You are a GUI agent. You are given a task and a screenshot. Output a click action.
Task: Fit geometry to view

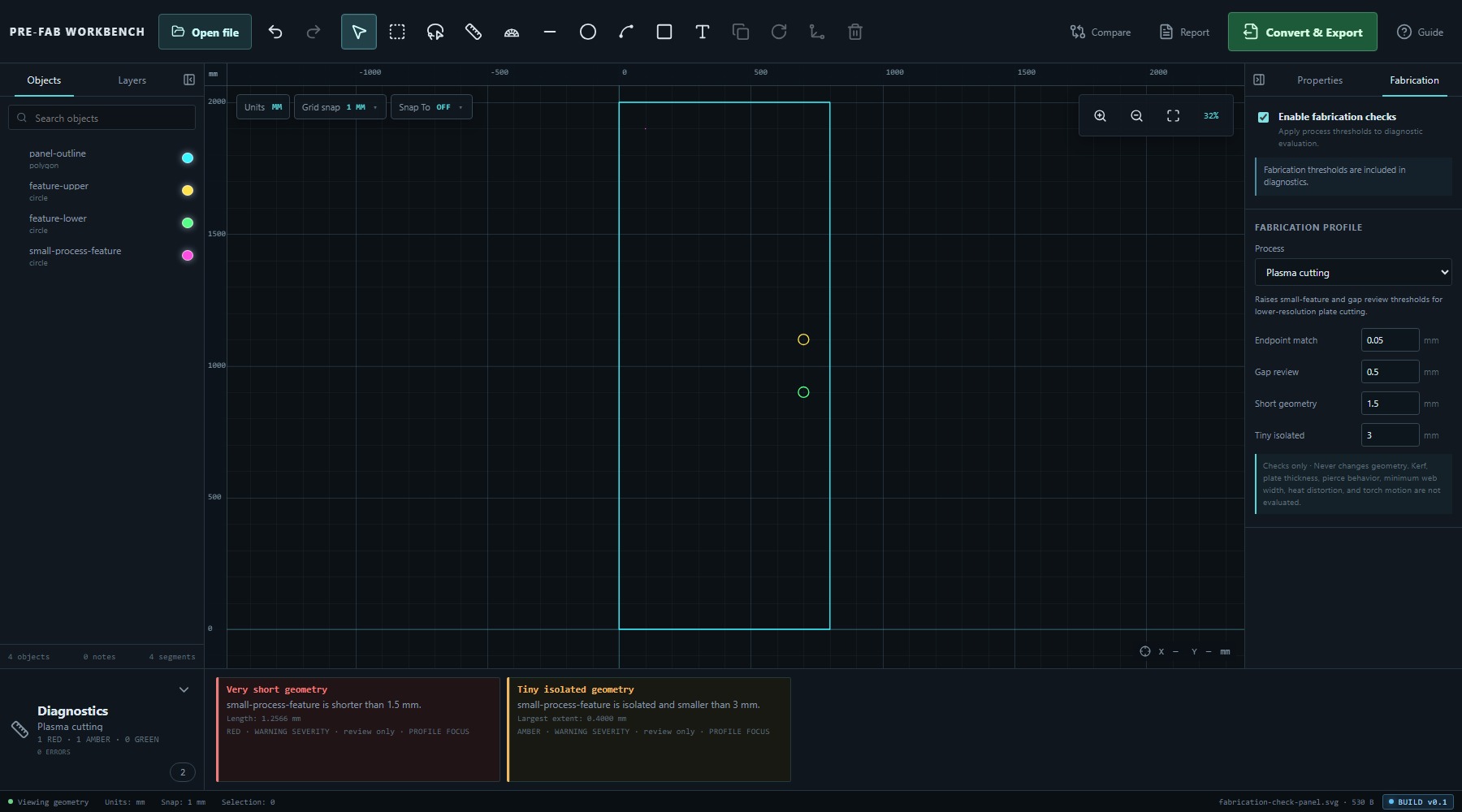(1173, 116)
